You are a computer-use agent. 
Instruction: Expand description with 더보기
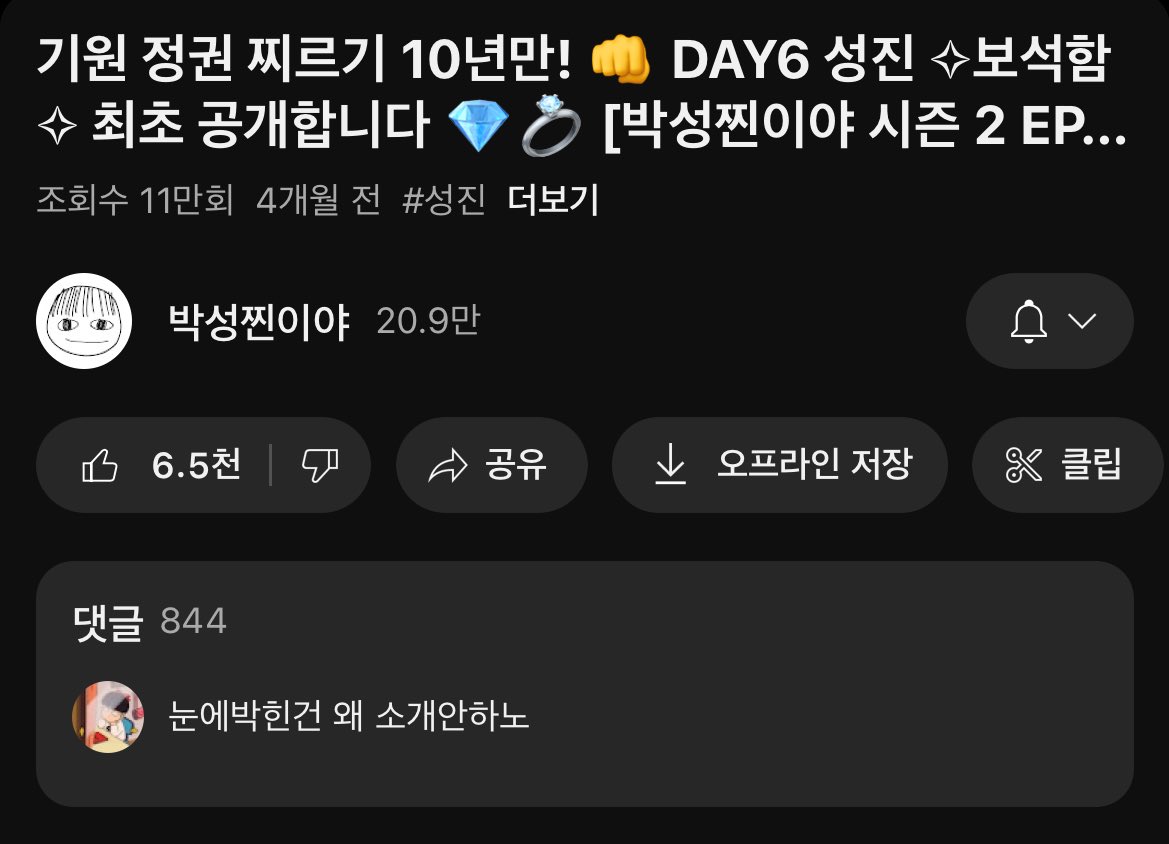pyautogui.click(x=552, y=200)
